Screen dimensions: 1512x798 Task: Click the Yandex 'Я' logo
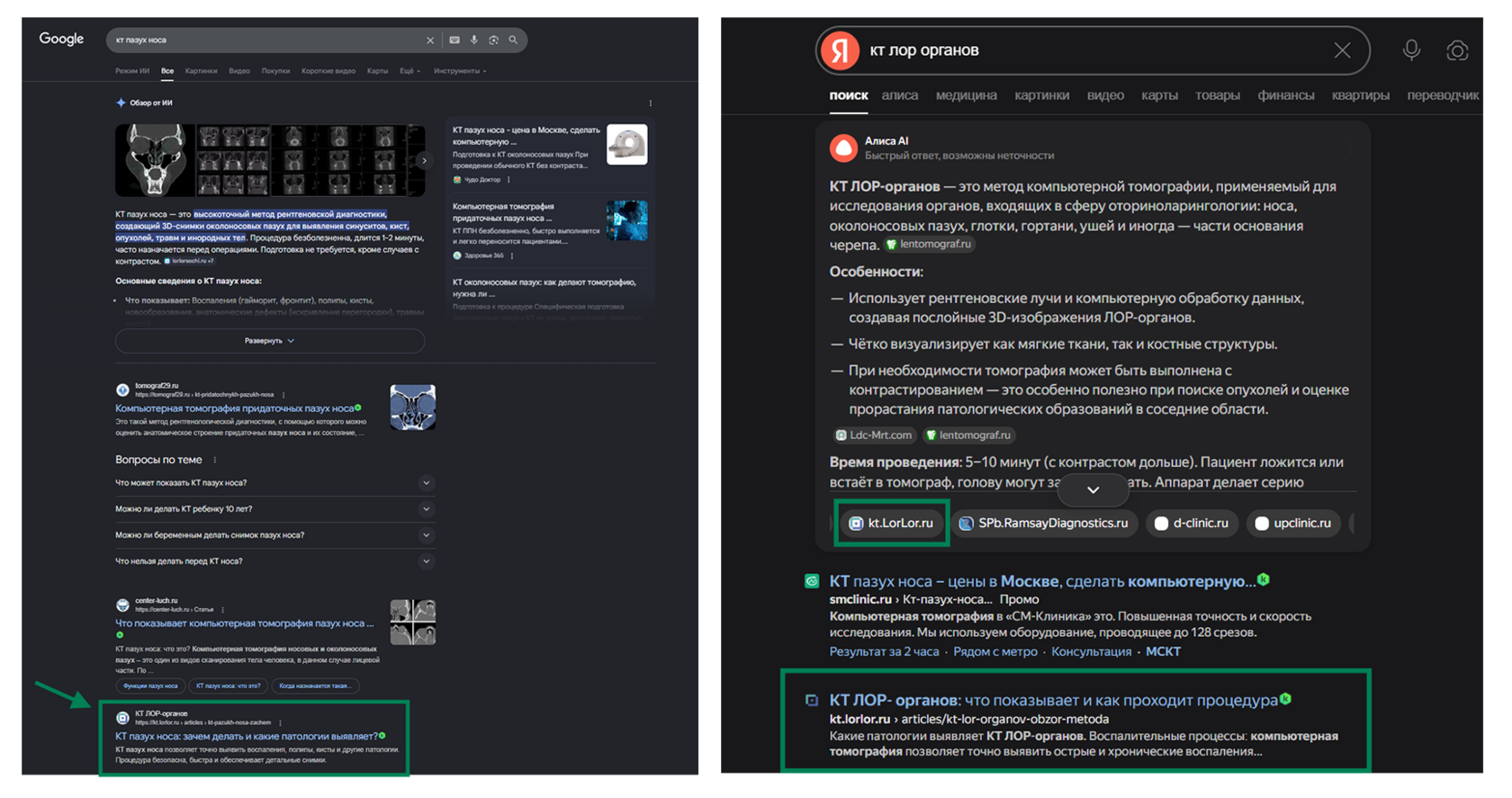[x=840, y=50]
